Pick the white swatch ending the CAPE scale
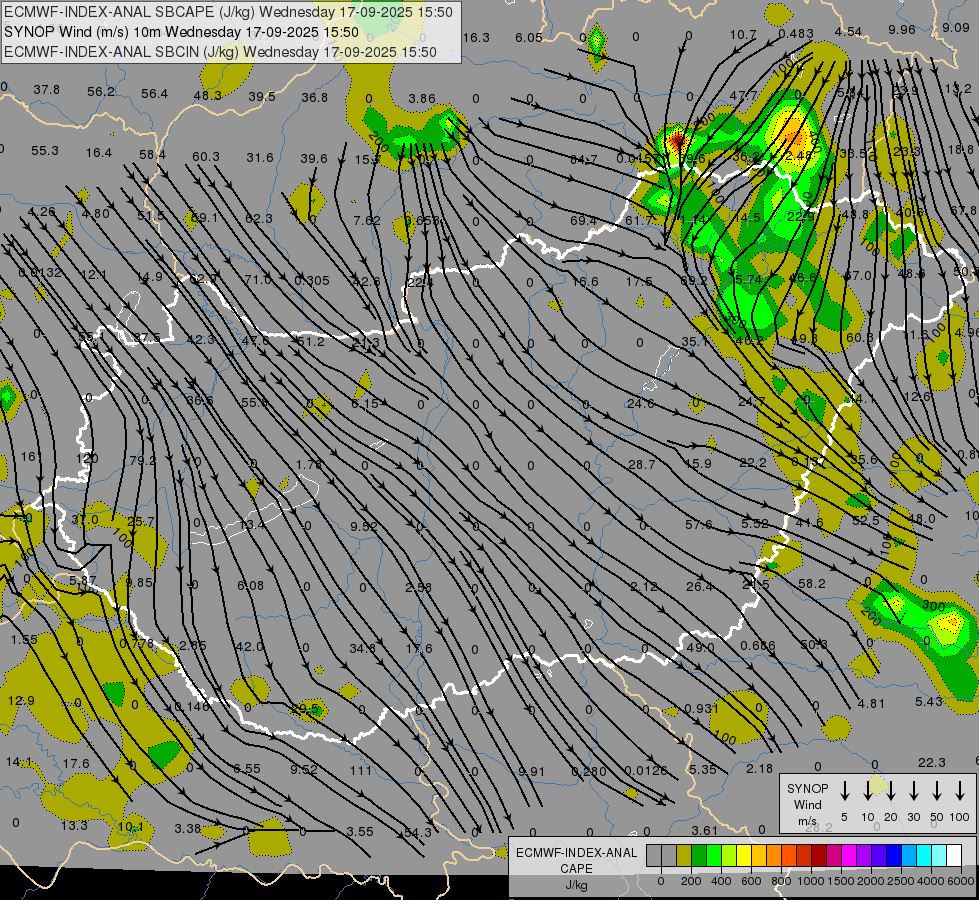Screen dimensions: 979x900 pos(954,855)
